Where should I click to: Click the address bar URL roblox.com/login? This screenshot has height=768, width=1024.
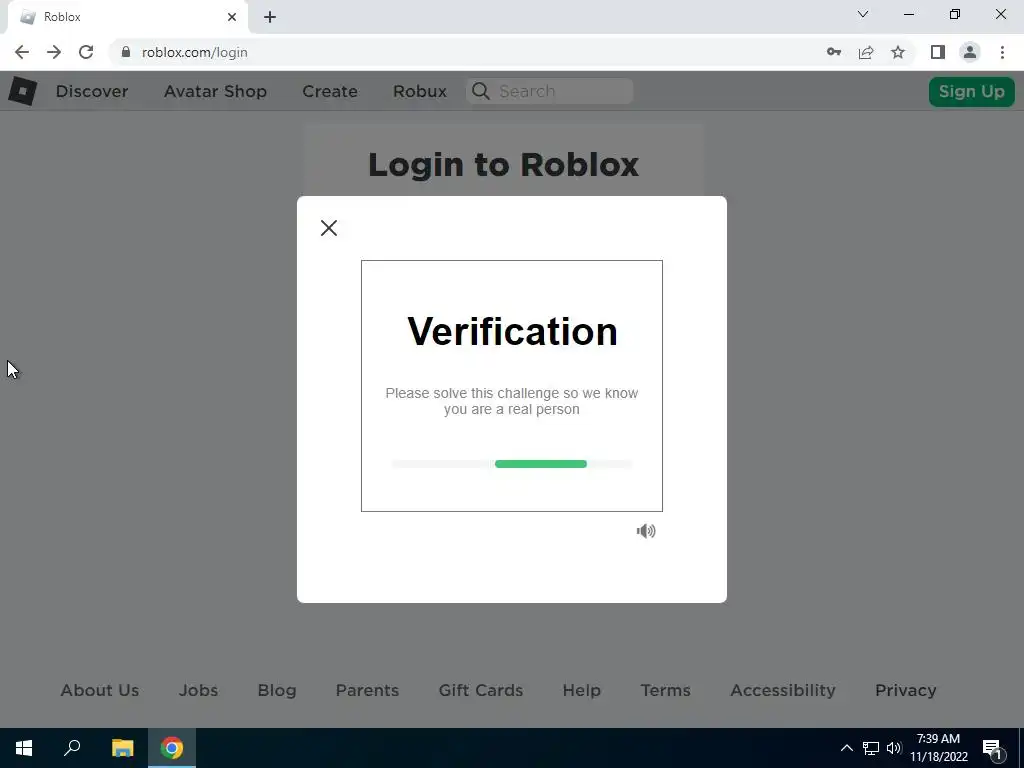[195, 52]
